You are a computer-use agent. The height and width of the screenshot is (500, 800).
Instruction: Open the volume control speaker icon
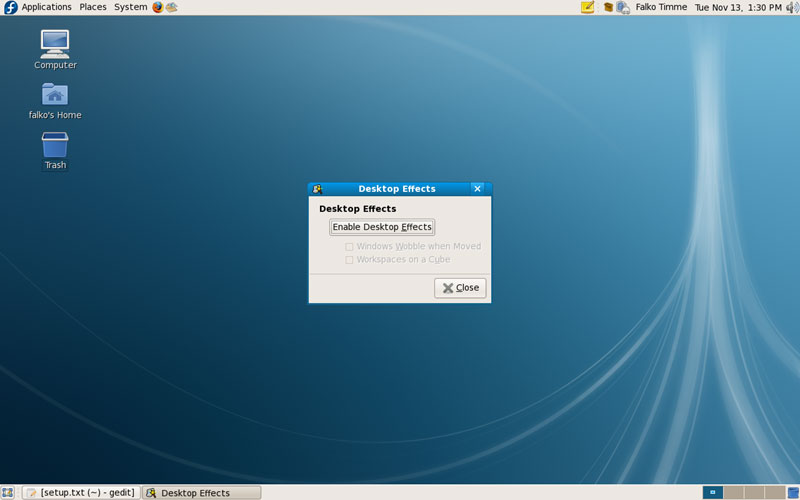point(792,7)
